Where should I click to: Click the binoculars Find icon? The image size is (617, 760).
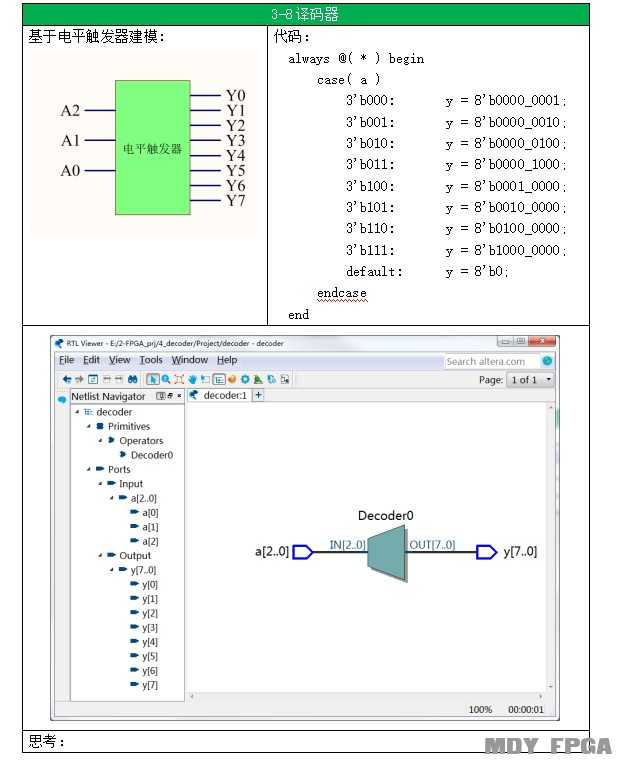point(132,380)
